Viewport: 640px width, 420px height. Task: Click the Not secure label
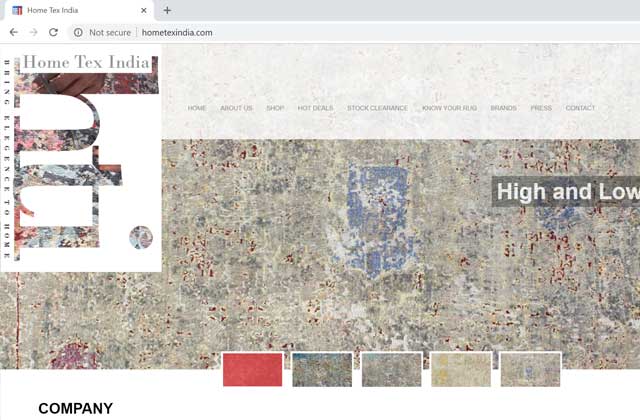click(110, 32)
